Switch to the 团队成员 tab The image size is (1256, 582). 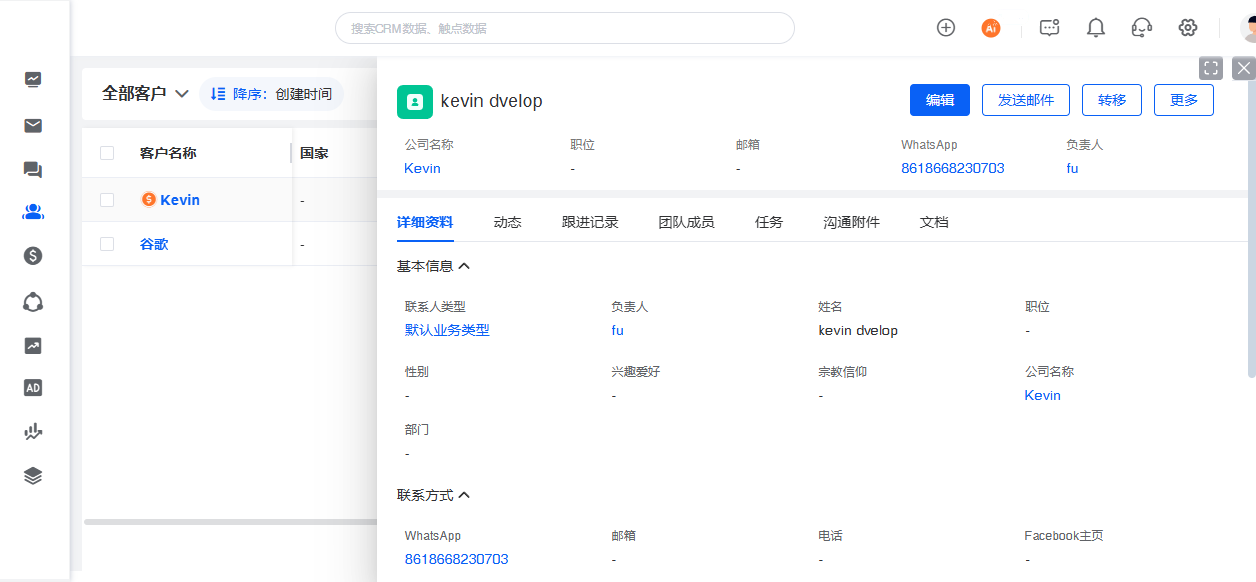pos(687,222)
